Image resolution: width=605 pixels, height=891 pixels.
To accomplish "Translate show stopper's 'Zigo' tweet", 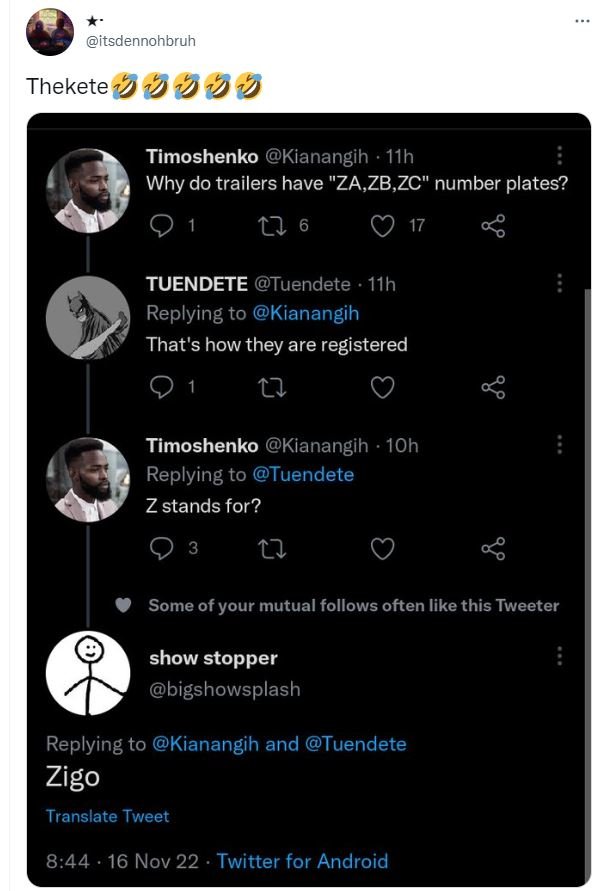I will [x=108, y=816].
